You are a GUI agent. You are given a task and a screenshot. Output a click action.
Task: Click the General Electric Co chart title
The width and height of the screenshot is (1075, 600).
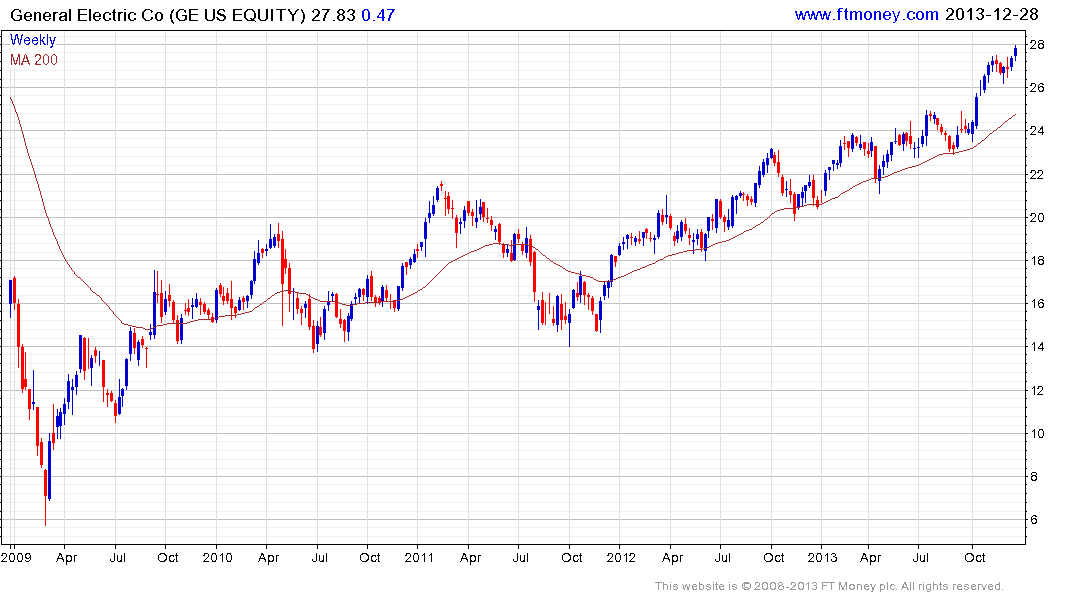pyautogui.click(x=158, y=15)
